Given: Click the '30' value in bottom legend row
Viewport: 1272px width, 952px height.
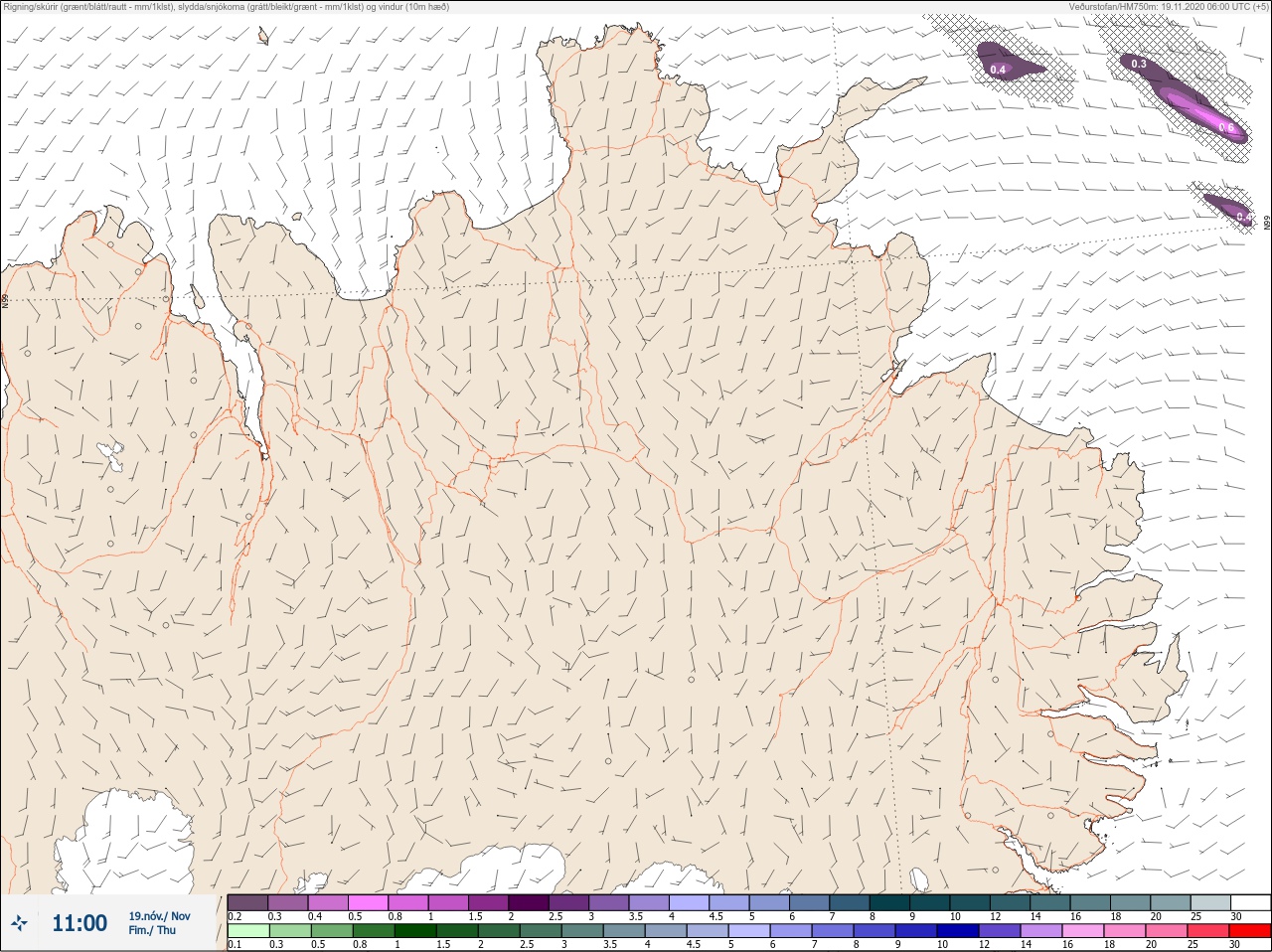Looking at the screenshot, I should point(1236,944).
